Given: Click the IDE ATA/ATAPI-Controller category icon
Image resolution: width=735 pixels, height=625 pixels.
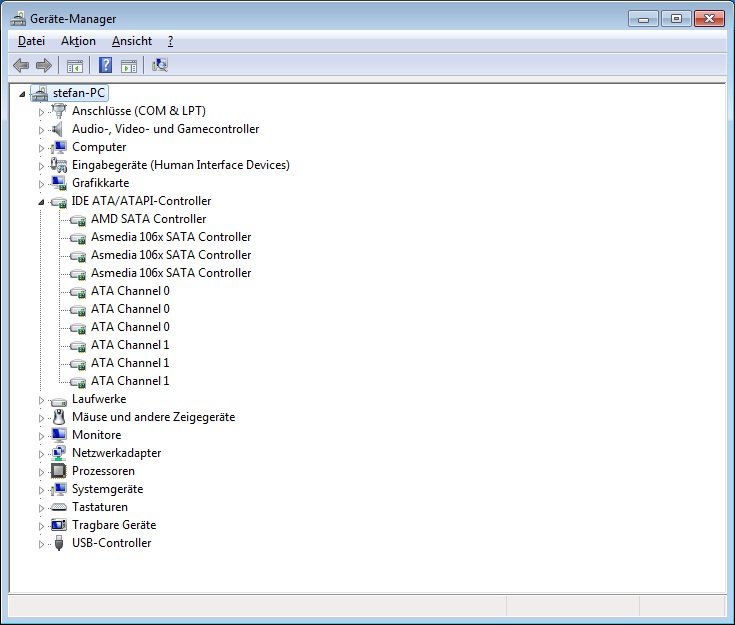Looking at the screenshot, I should point(59,202).
